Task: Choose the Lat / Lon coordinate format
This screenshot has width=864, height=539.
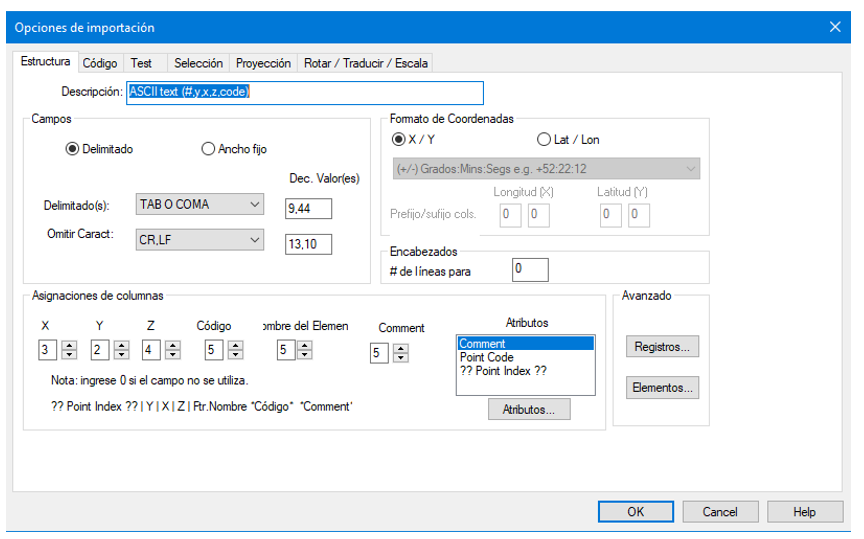Action: (544, 140)
